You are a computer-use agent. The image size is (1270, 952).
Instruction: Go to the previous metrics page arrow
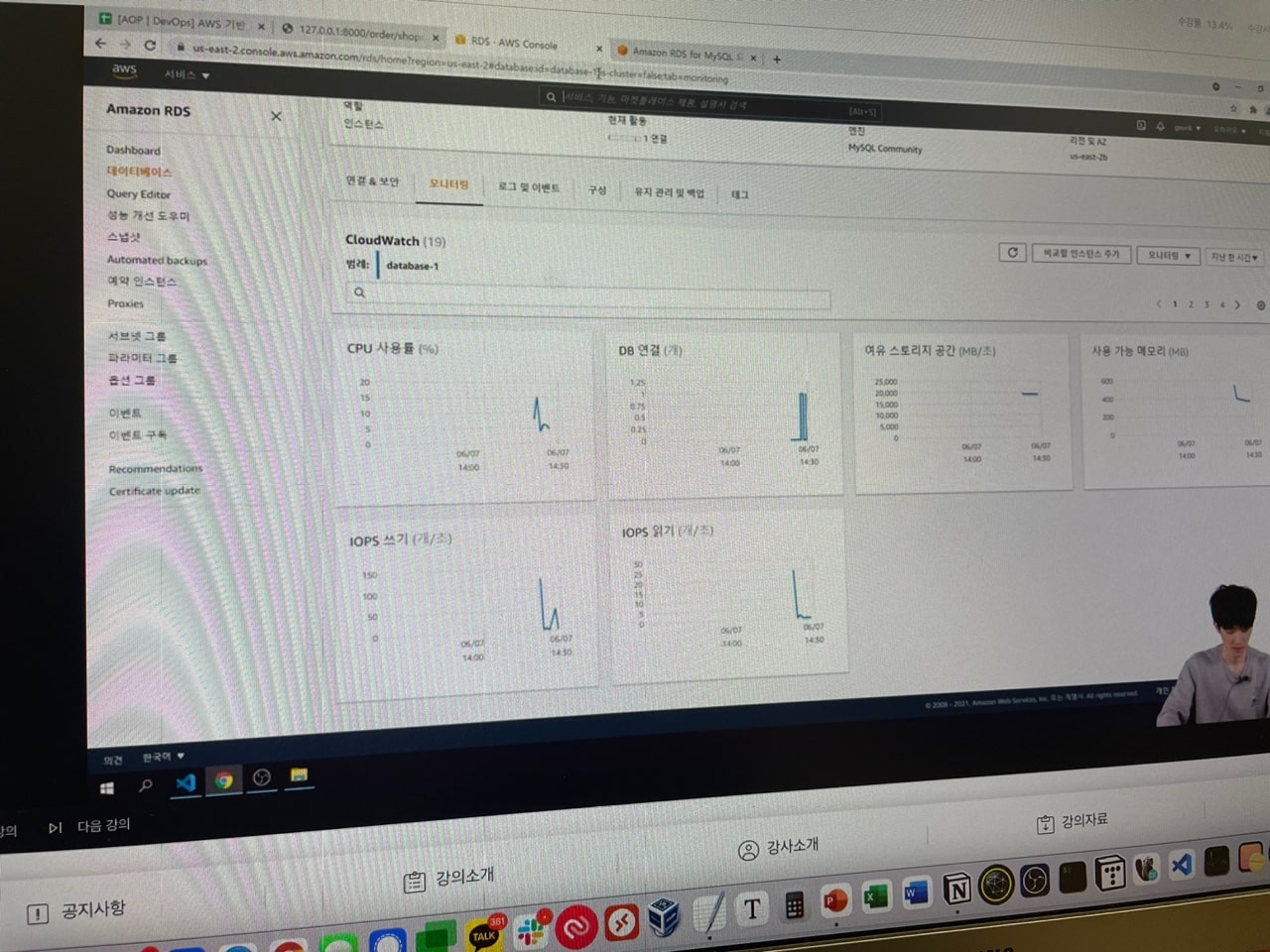pos(1159,303)
